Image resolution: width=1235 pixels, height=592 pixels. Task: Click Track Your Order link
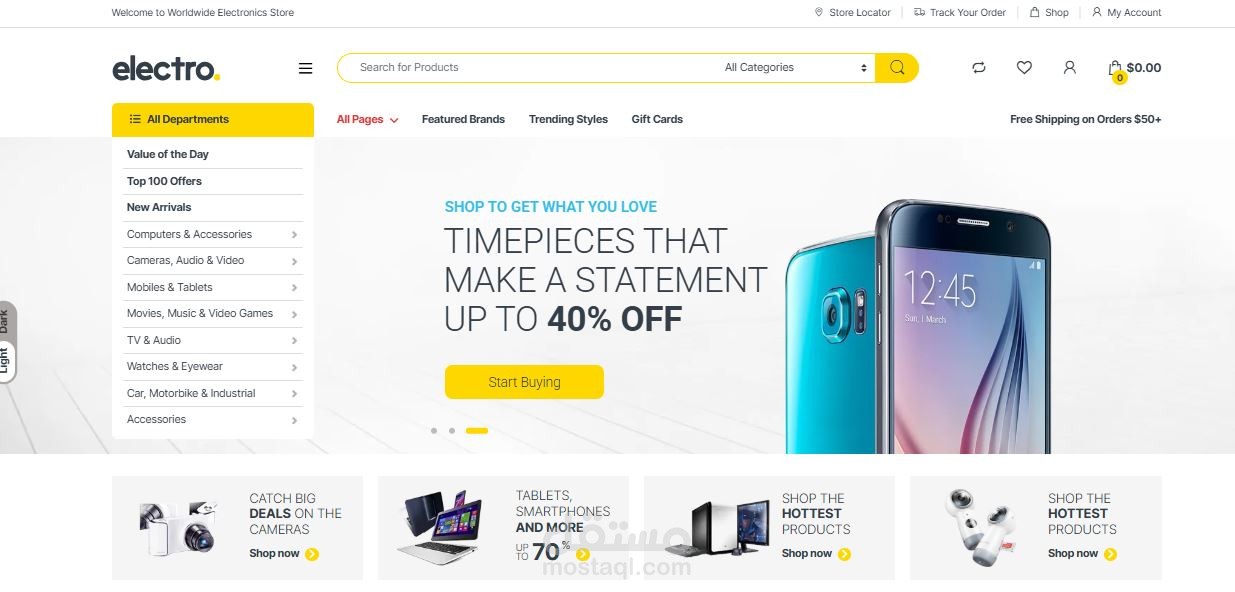(959, 12)
